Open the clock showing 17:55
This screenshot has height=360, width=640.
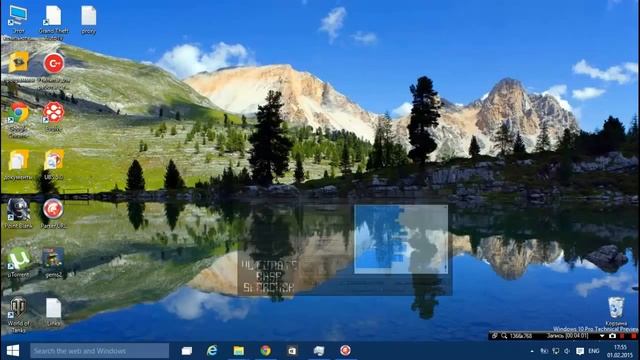[620, 351]
